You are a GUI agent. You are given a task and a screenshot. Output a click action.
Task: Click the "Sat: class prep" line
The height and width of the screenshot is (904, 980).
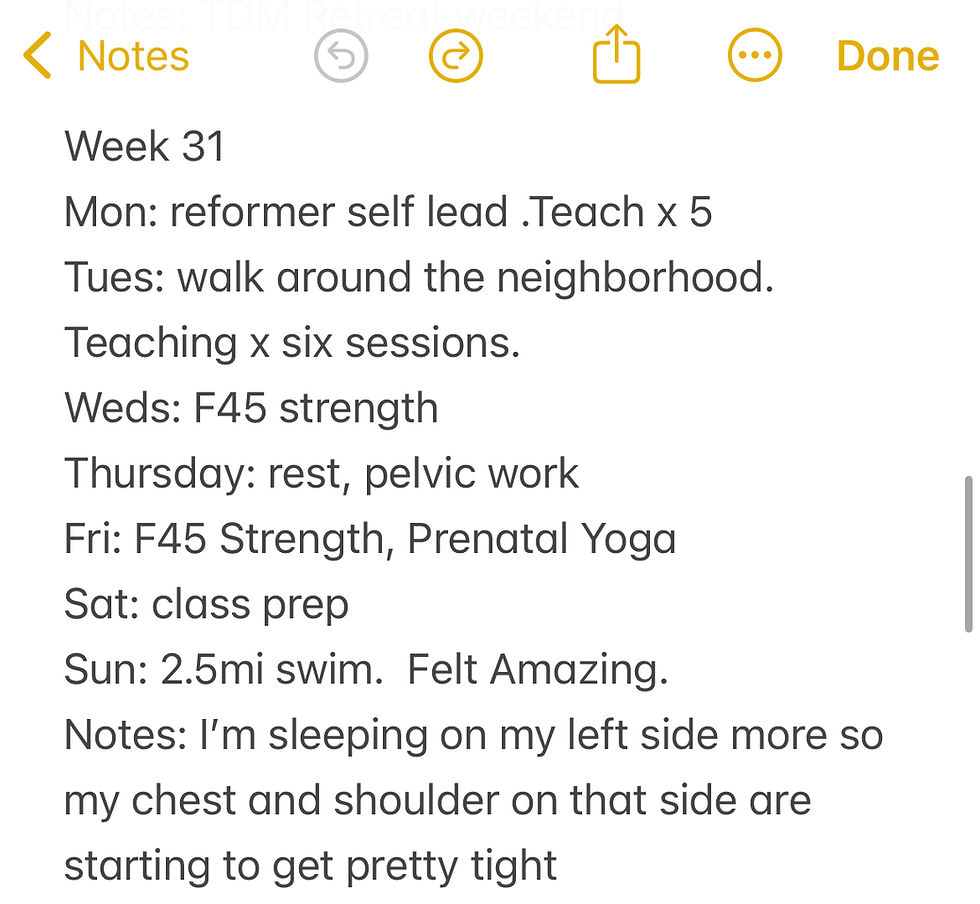[206, 605]
